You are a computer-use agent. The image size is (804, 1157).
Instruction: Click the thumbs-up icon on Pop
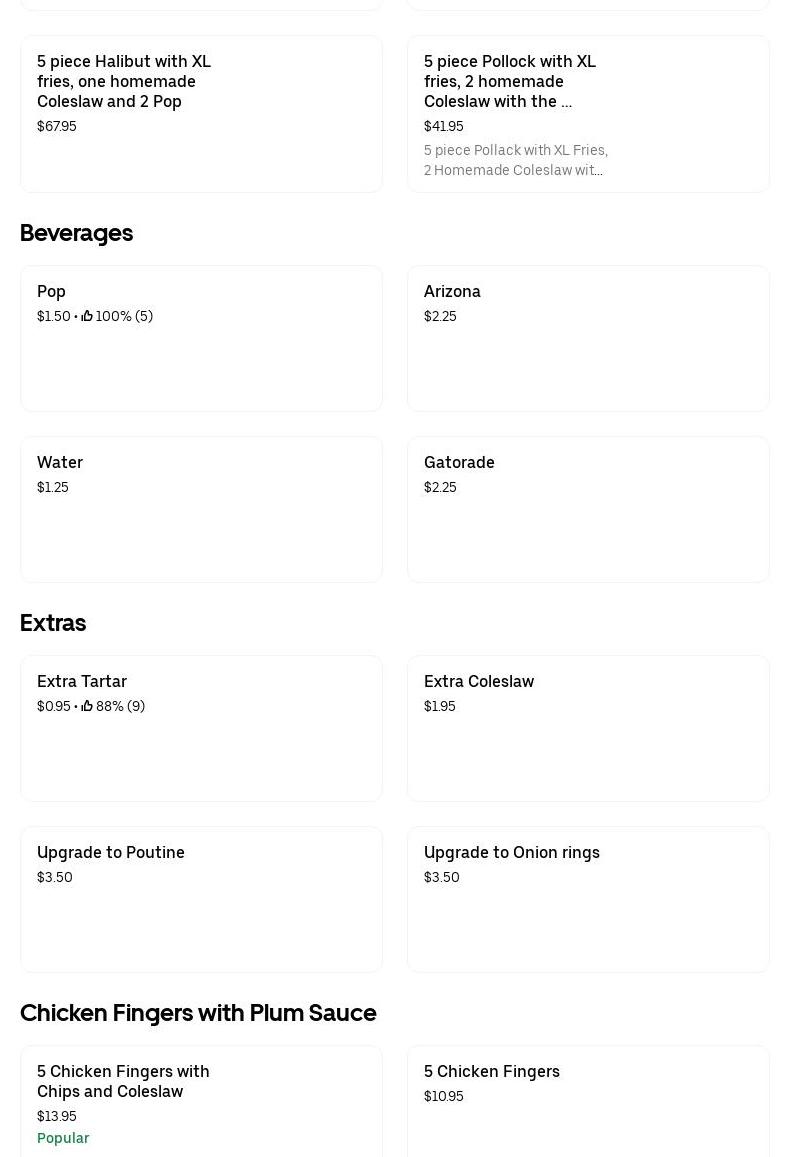point(87,316)
